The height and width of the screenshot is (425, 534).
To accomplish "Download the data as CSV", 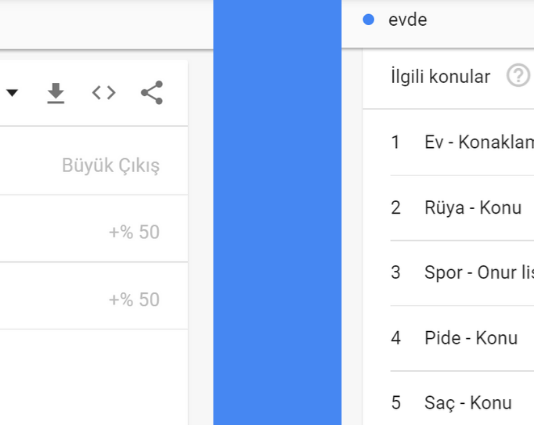I will [56, 93].
